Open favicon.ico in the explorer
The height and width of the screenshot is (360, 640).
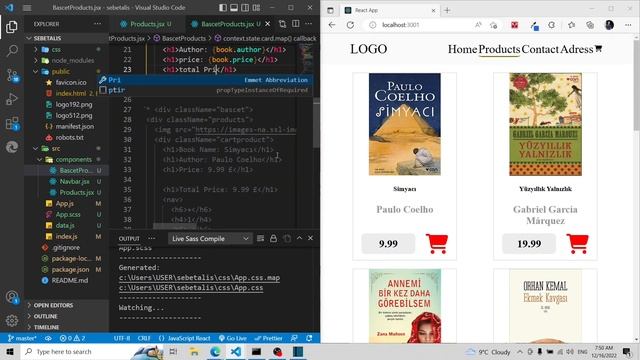(x=71, y=82)
